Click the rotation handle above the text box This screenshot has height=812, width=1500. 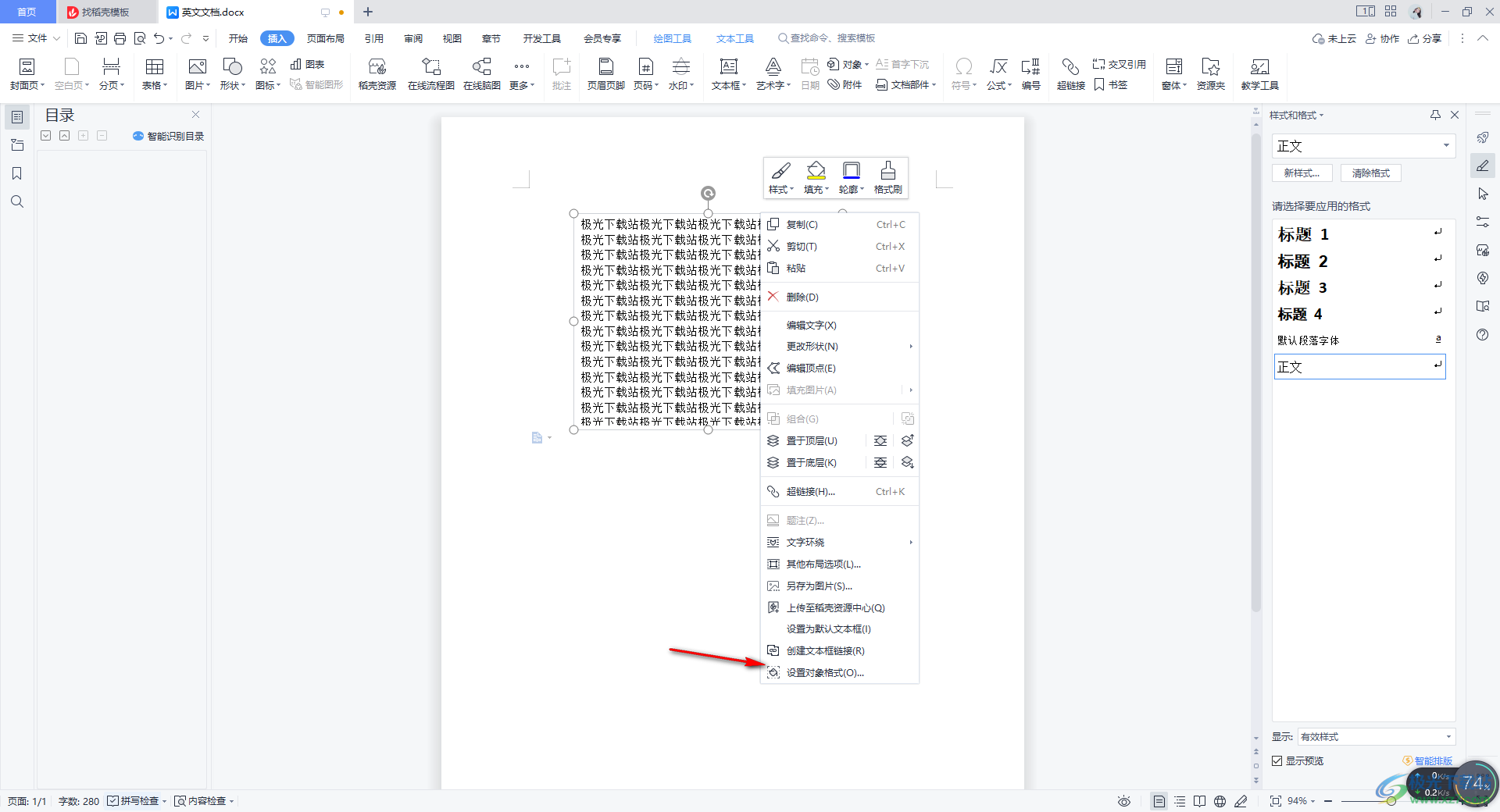pos(708,193)
